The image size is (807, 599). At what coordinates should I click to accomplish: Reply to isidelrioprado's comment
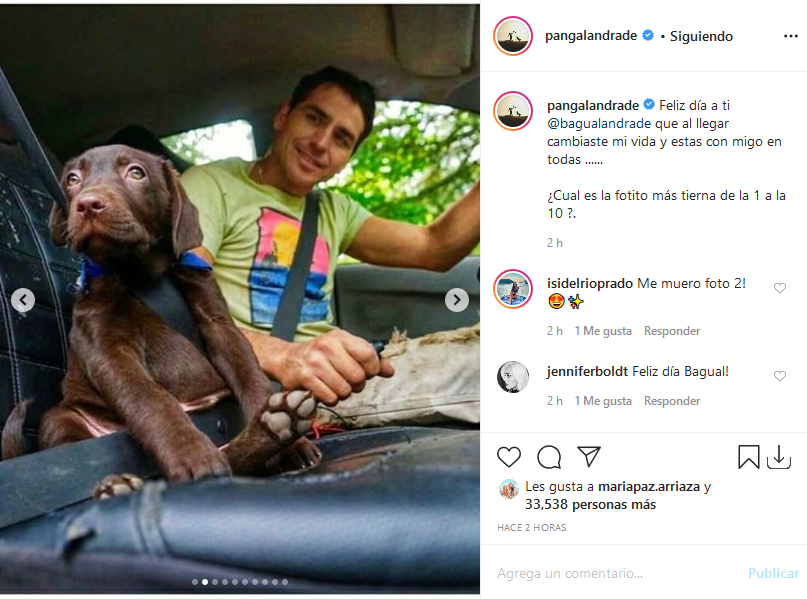click(671, 331)
